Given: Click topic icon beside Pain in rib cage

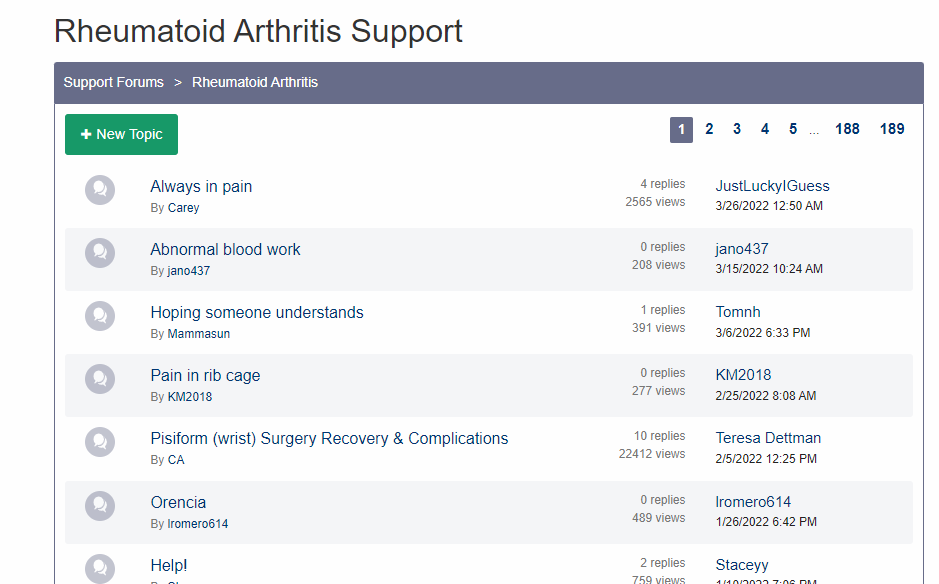Looking at the screenshot, I should coord(100,379).
